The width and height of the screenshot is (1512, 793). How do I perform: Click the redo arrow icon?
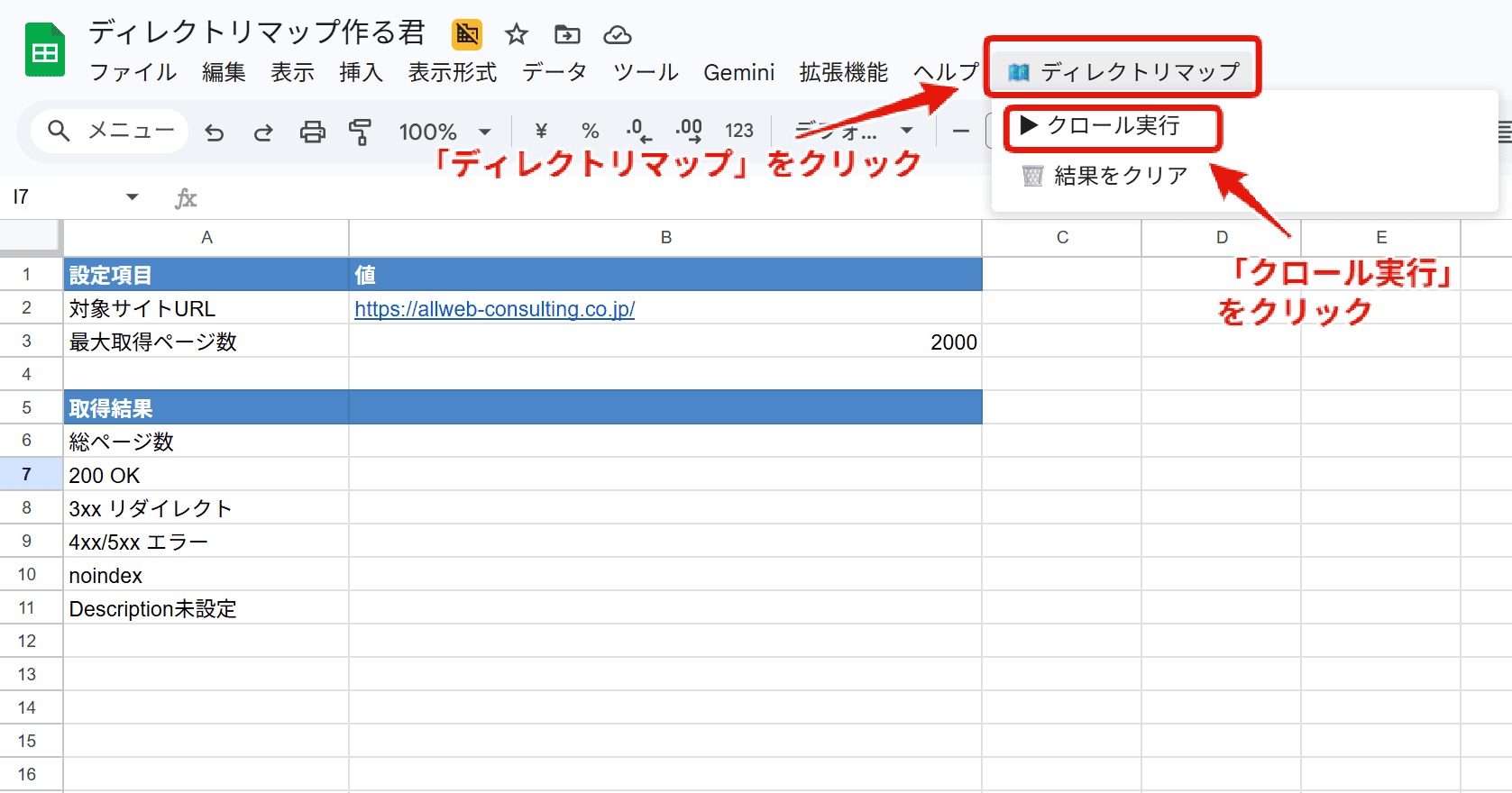pos(263,132)
